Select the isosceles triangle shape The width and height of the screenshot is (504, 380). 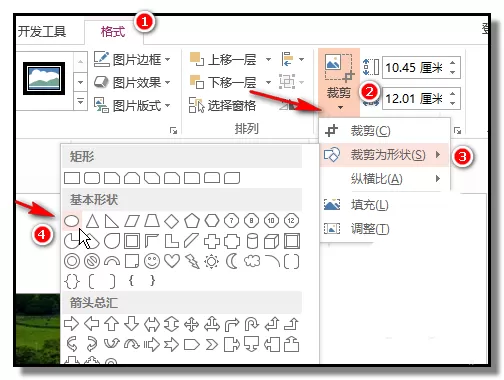(x=92, y=221)
